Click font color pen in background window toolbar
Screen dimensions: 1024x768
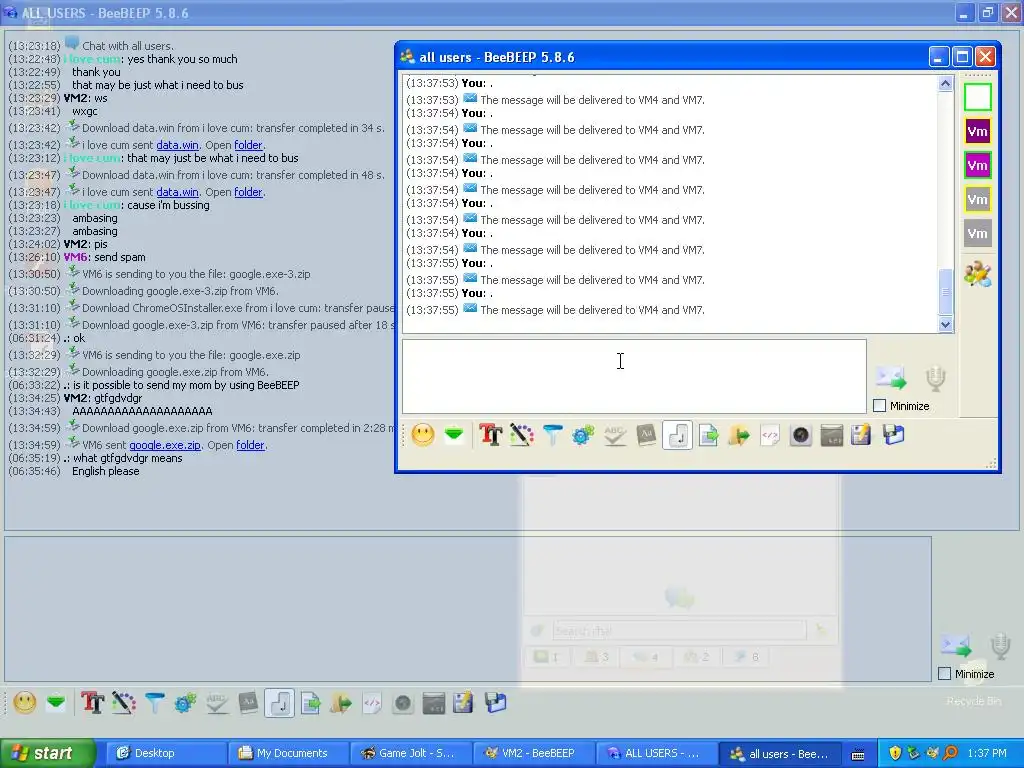pyautogui.click(x=123, y=703)
